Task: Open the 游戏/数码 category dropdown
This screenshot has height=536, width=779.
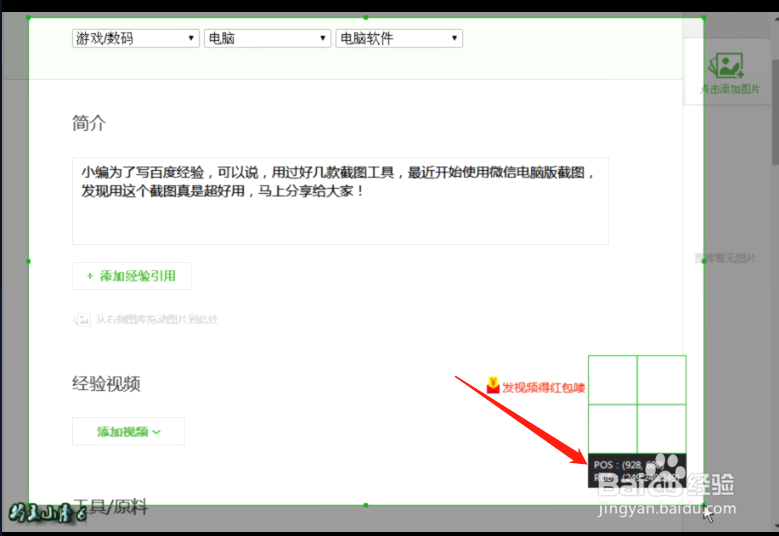Action: point(136,38)
